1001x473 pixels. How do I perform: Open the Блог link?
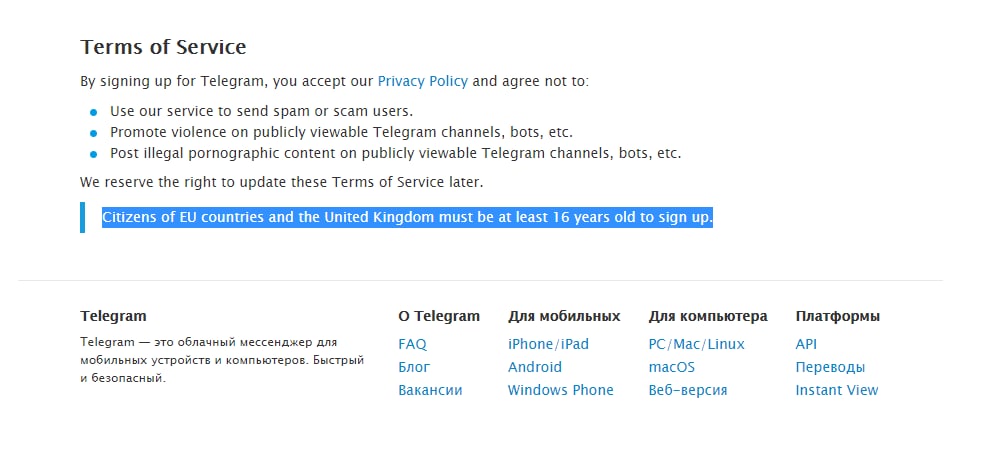click(x=414, y=367)
